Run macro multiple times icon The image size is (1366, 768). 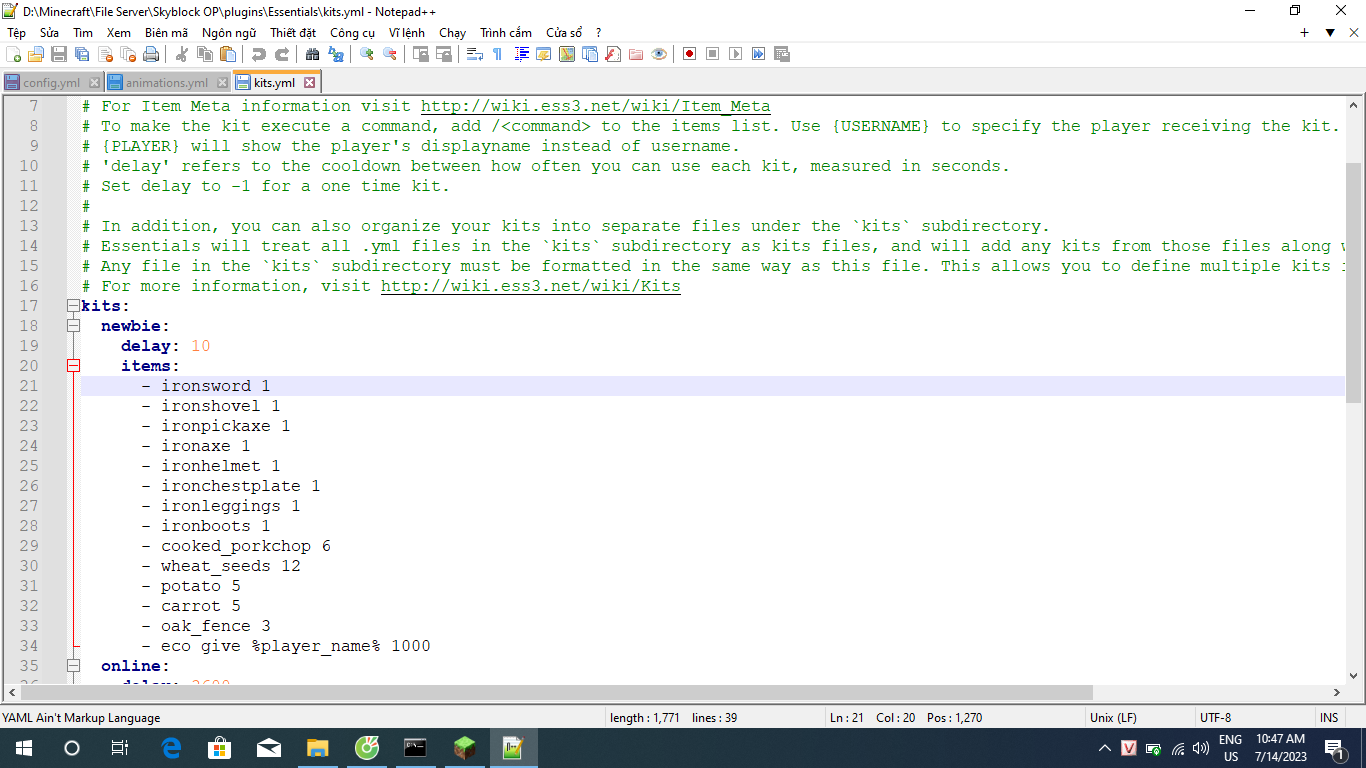point(759,54)
